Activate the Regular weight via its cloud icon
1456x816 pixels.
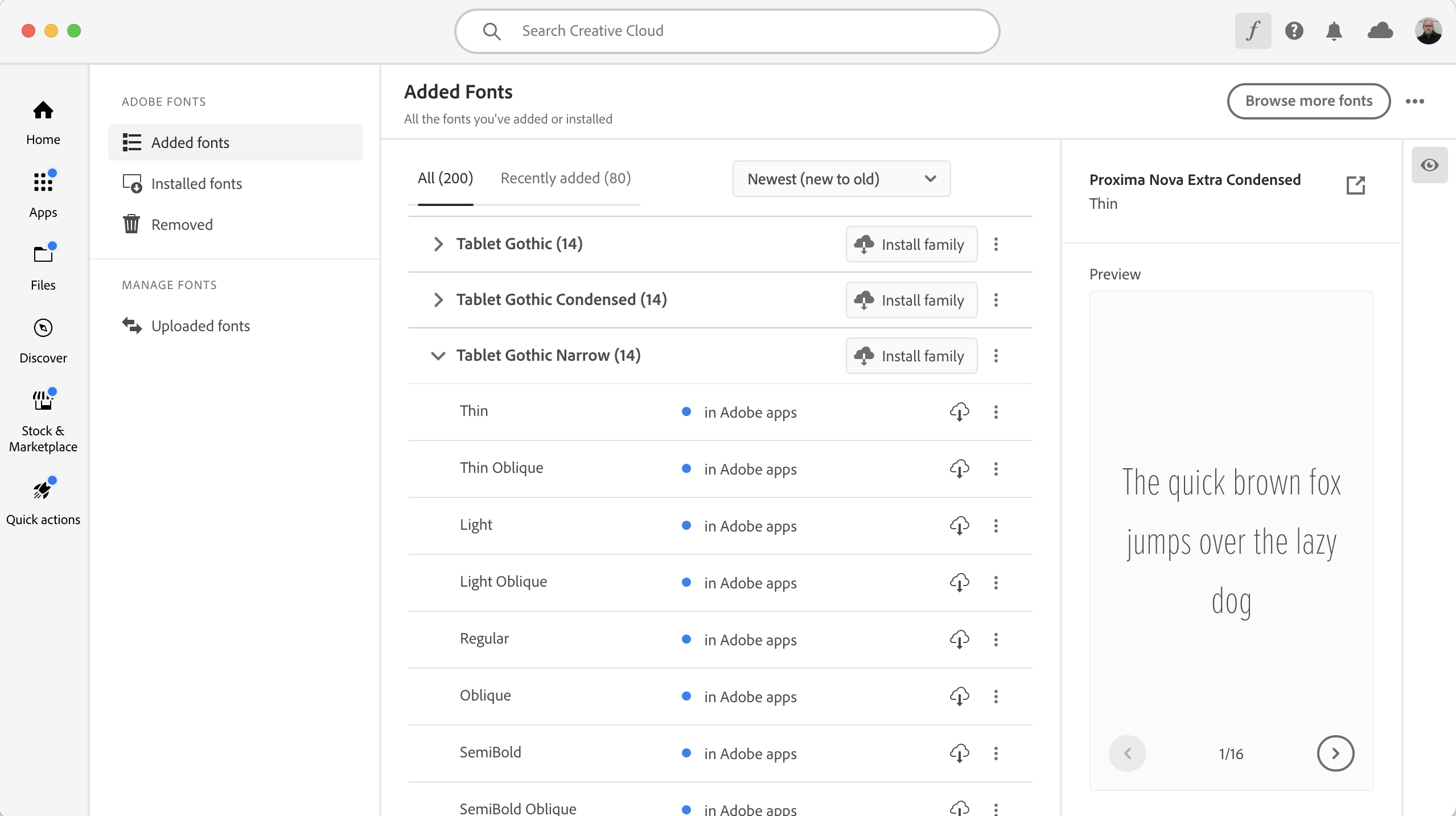[959, 639]
